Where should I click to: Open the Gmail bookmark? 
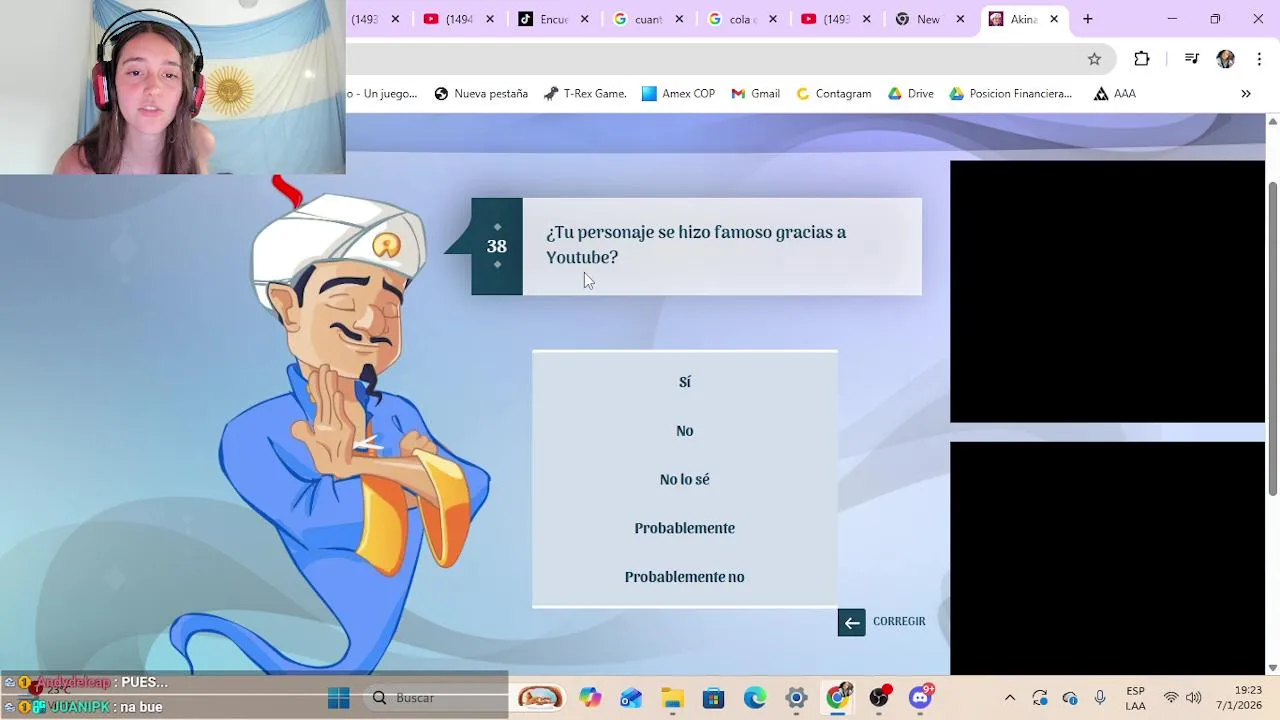[755, 94]
